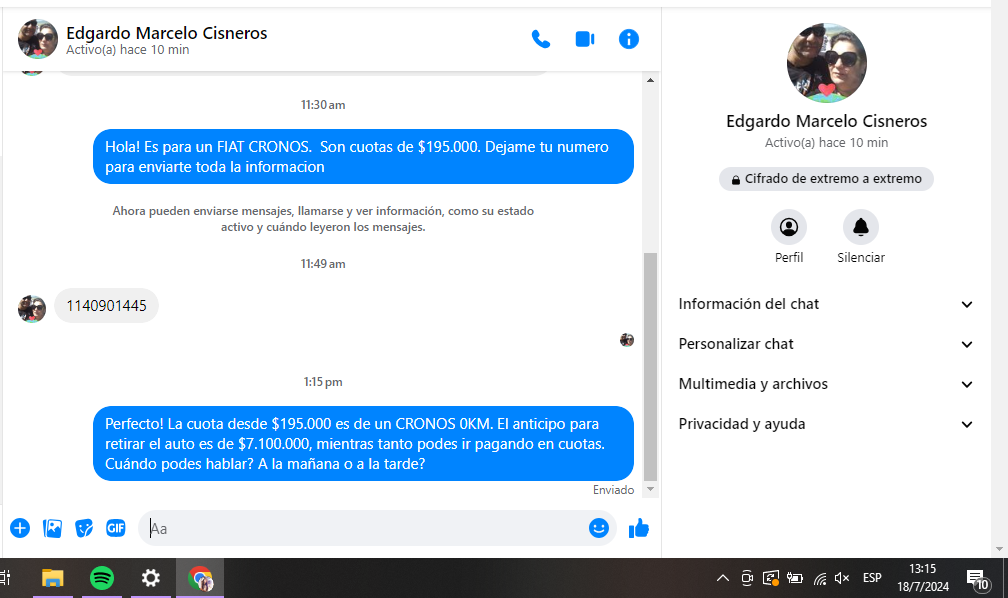Start a voice call with Edgardo
The width and height of the screenshot is (1008, 598).
[x=541, y=39]
